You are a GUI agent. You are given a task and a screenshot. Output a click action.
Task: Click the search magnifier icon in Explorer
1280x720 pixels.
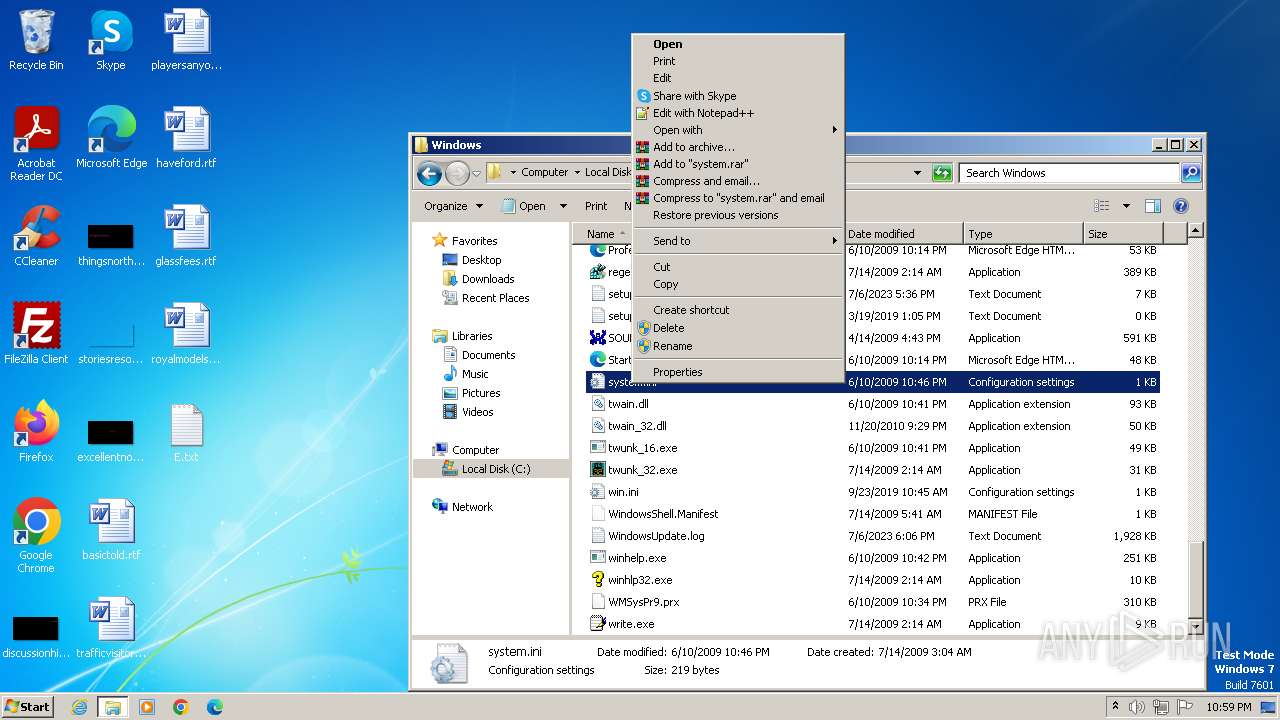pyautogui.click(x=1190, y=173)
